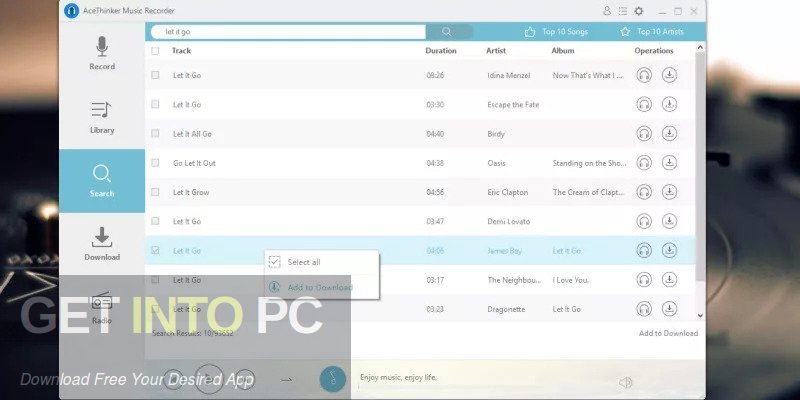Listen to Idina Menzel's Let It Go
Viewport: 800px width, 400px height.
(644, 76)
